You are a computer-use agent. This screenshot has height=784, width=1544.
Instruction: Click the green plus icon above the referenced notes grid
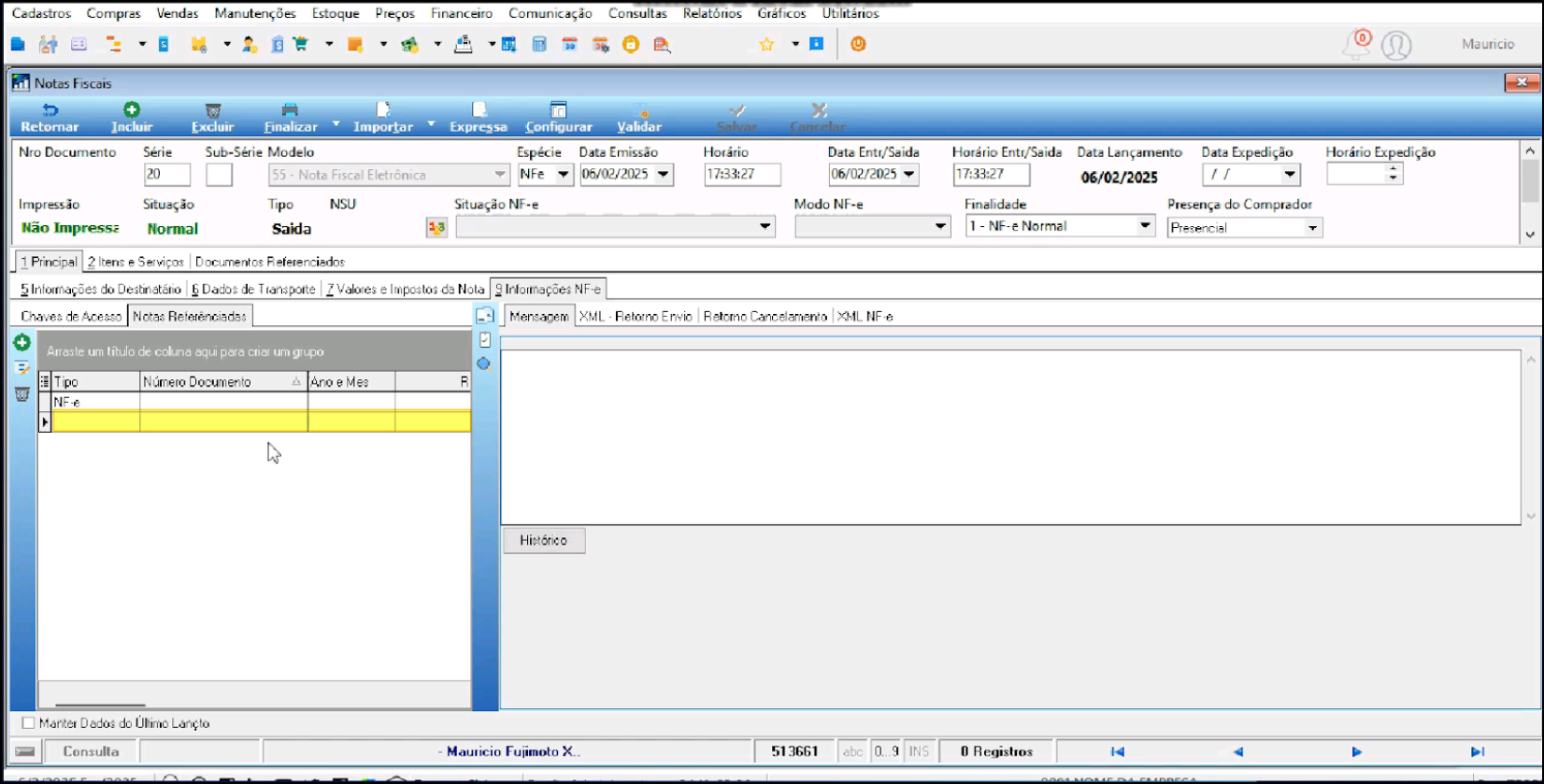(22, 343)
